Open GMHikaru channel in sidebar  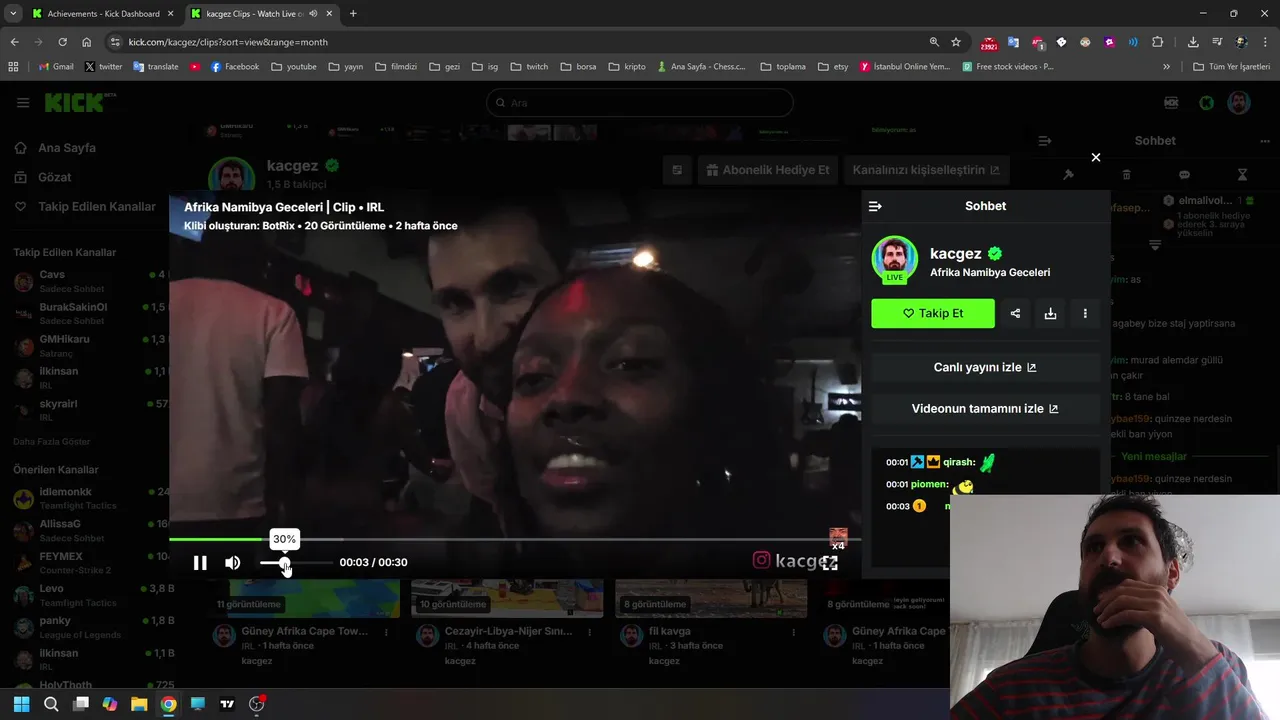click(90, 345)
